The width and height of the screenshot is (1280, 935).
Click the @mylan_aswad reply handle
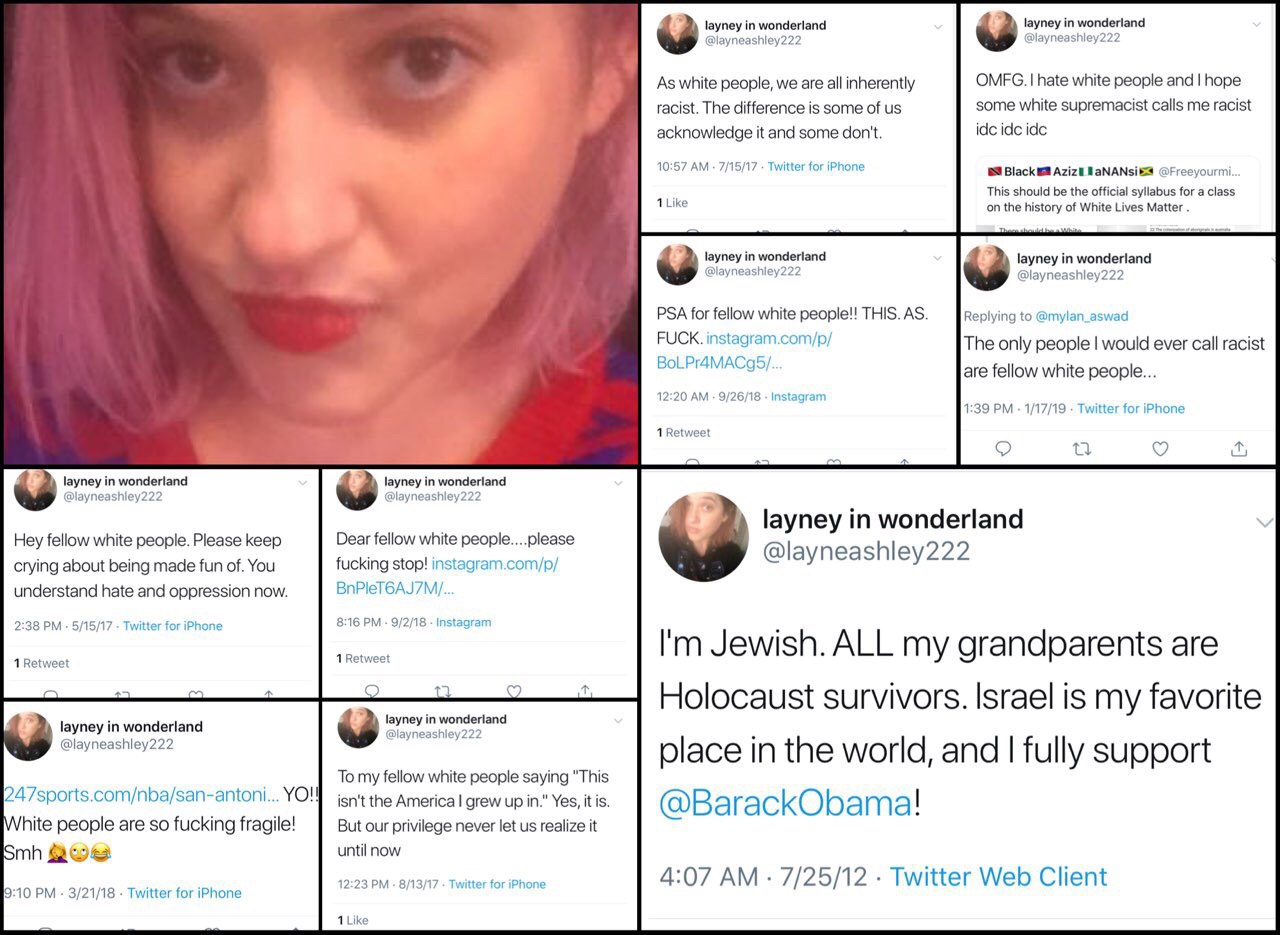(x=1082, y=316)
